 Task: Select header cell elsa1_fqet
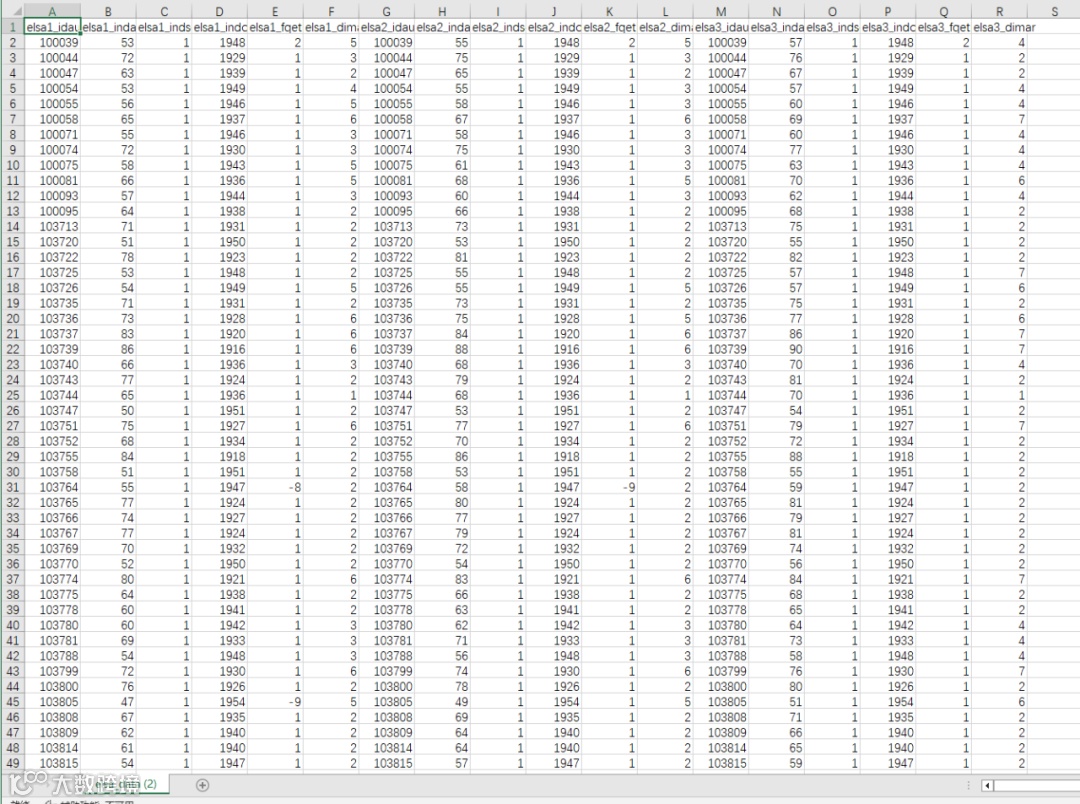click(276, 27)
